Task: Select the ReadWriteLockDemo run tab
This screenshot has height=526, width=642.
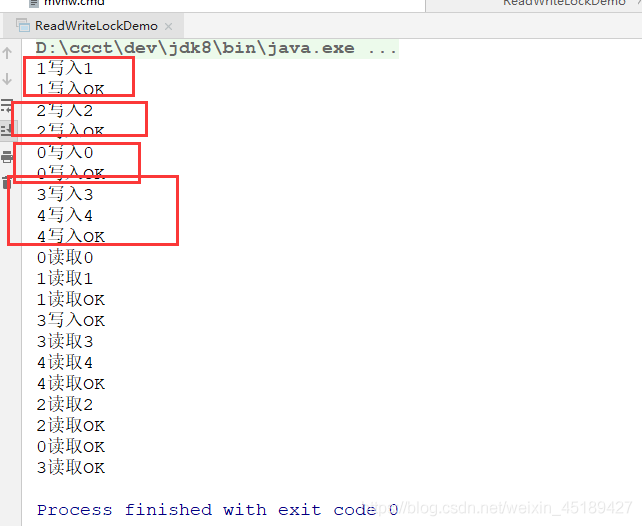Action: tap(96, 26)
